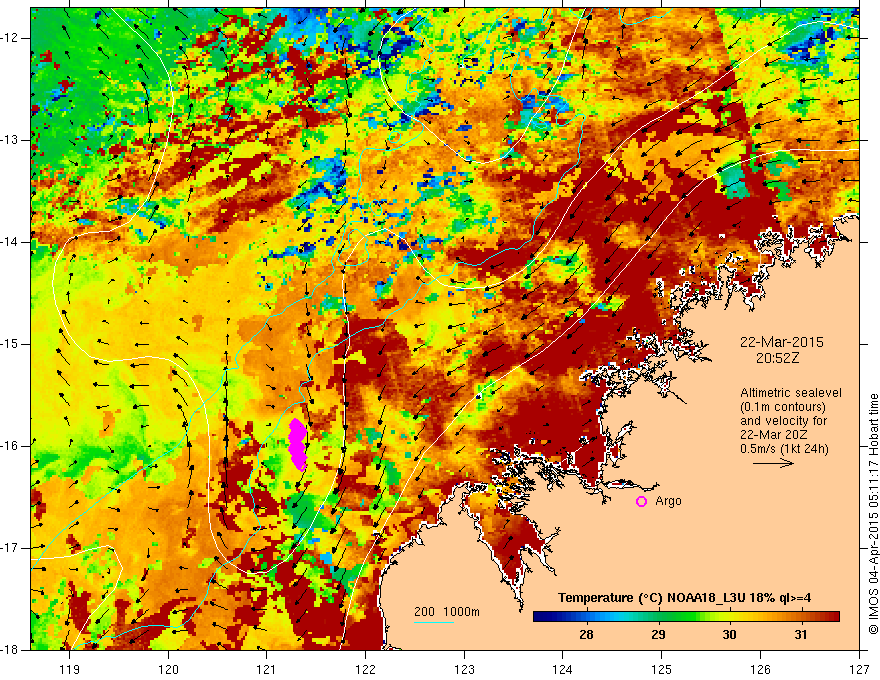Click longitude axis label 121
This screenshot has width=880, height=680.
coord(267,669)
